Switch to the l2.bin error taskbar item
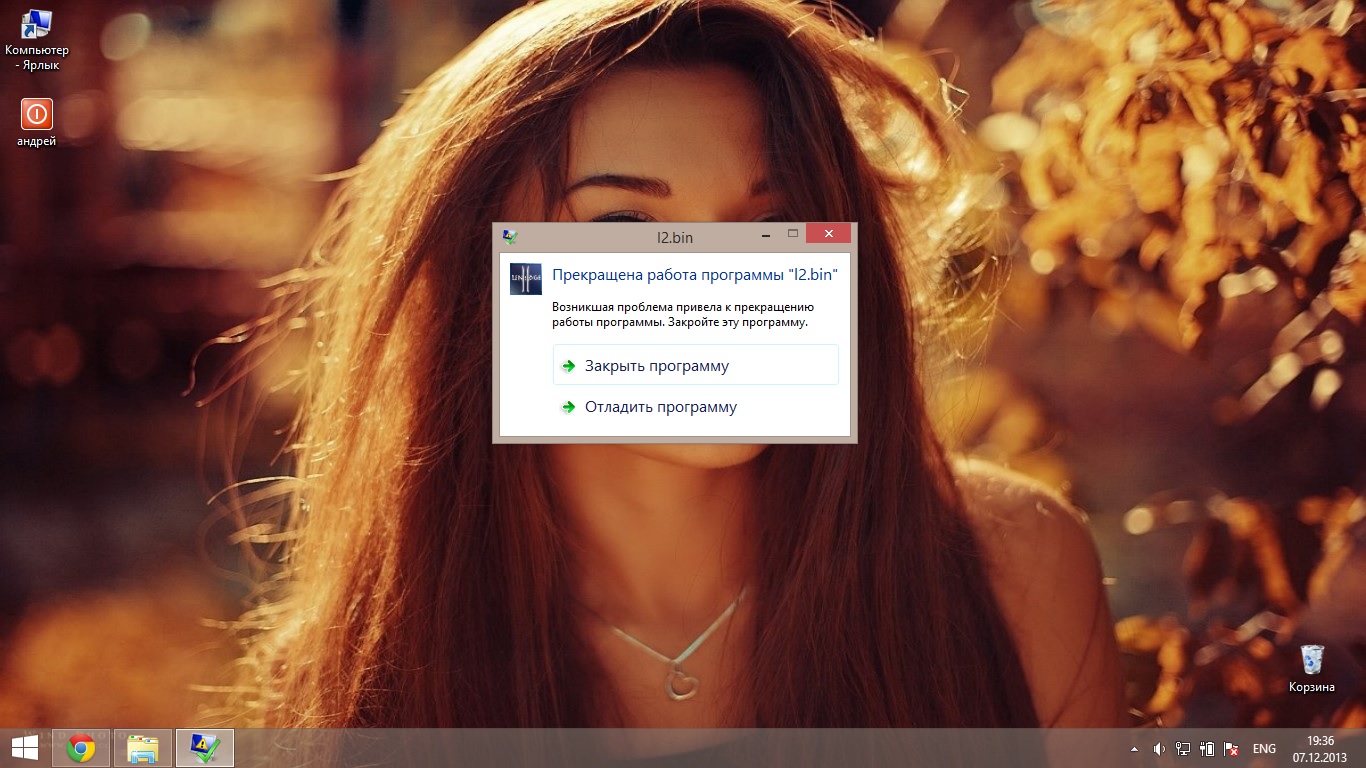This screenshot has height=768, width=1366. click(205, 748)
